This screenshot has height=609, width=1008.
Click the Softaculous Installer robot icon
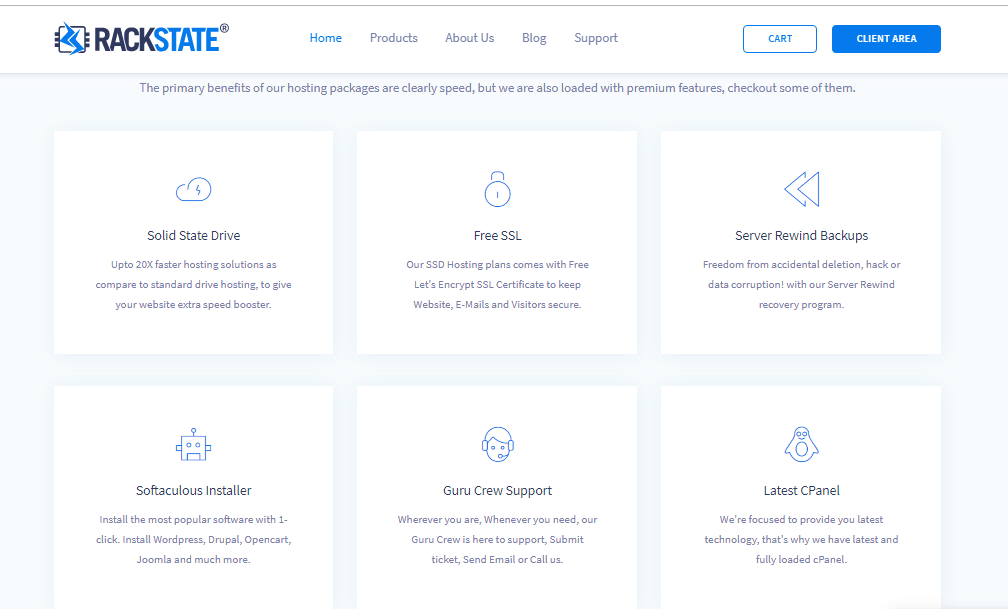194,444
